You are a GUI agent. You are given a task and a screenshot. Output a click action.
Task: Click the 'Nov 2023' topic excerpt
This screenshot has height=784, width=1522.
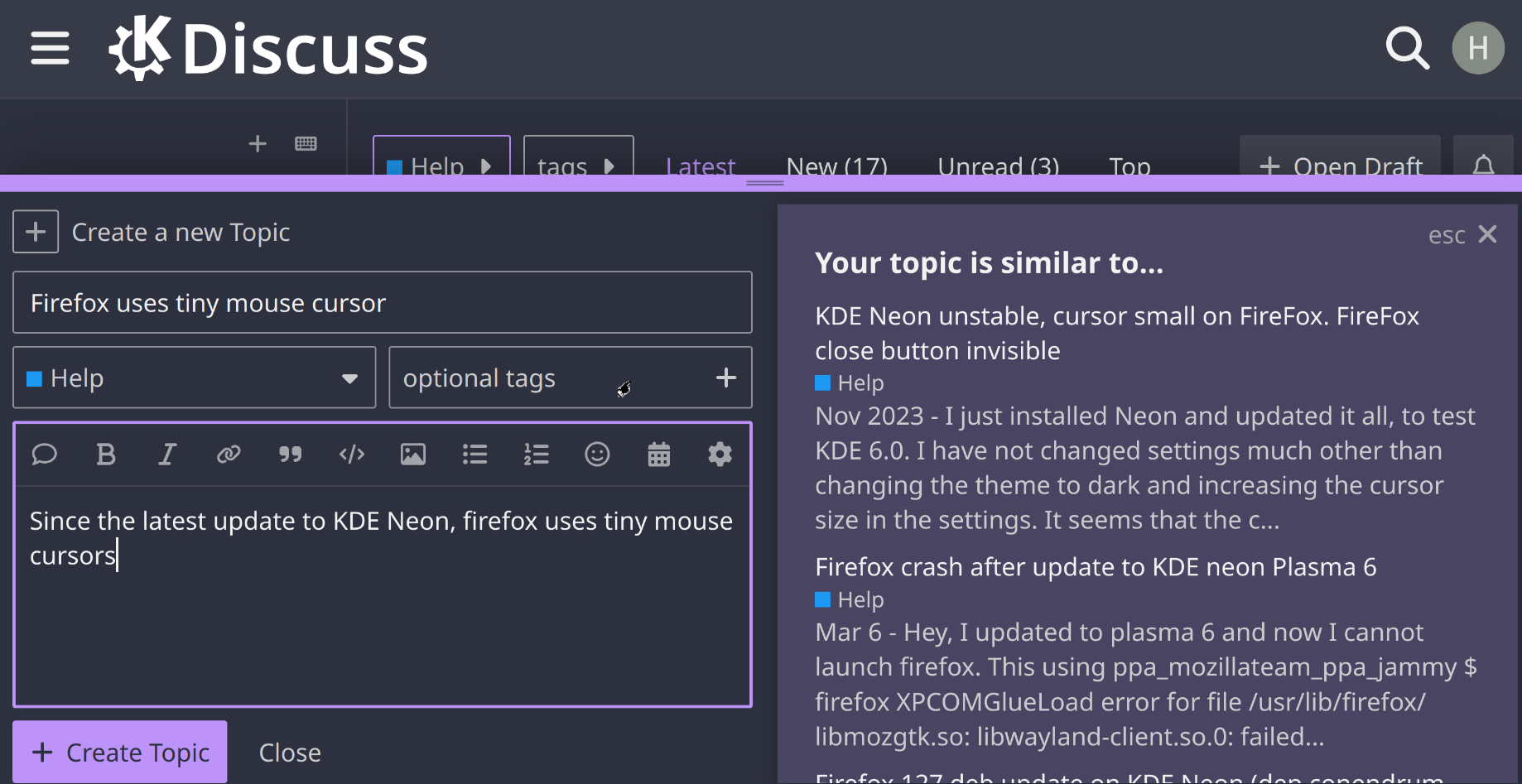click(x=1145, y=468)
